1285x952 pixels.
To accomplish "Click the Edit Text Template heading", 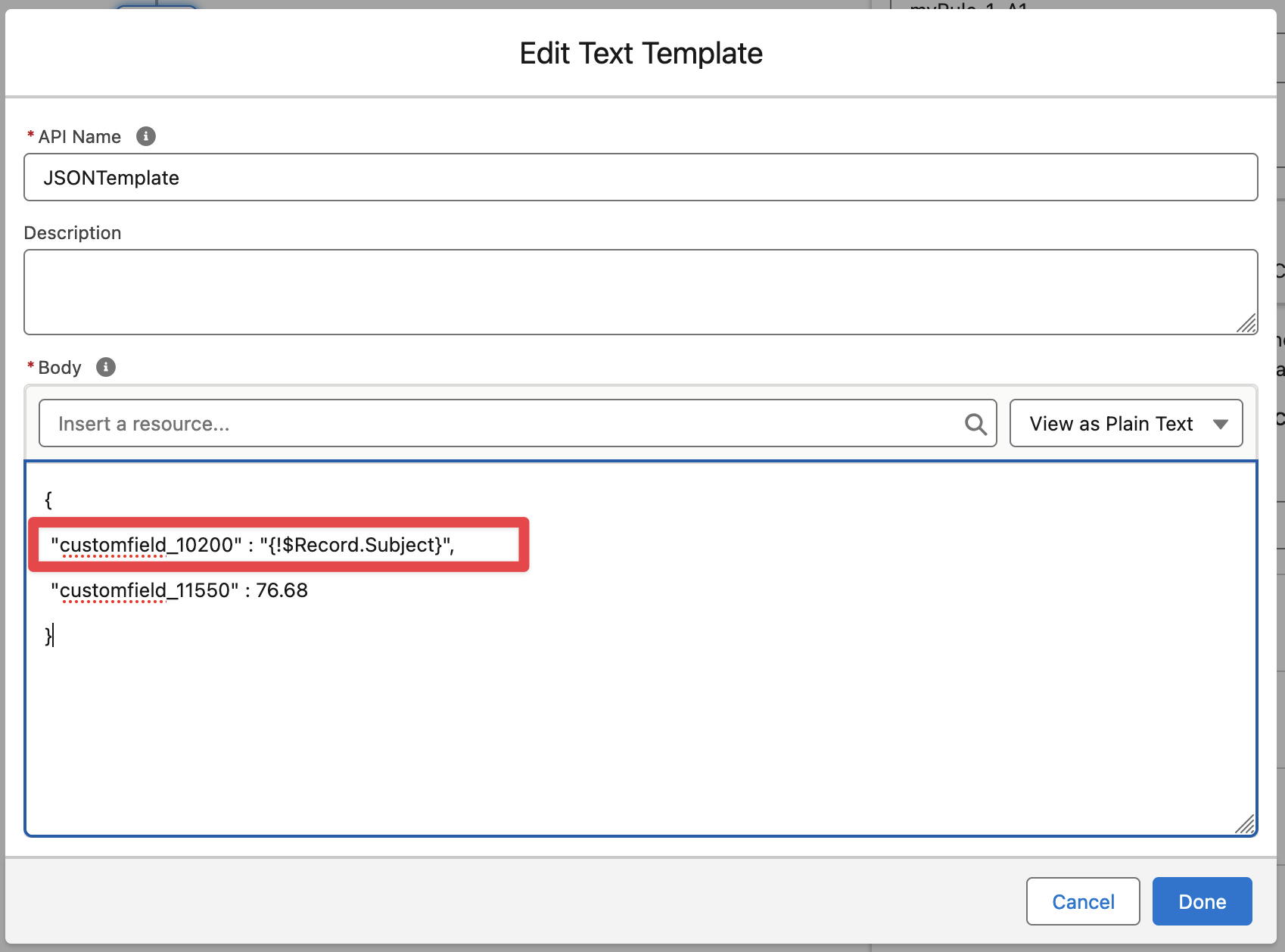I will (641, 54).
